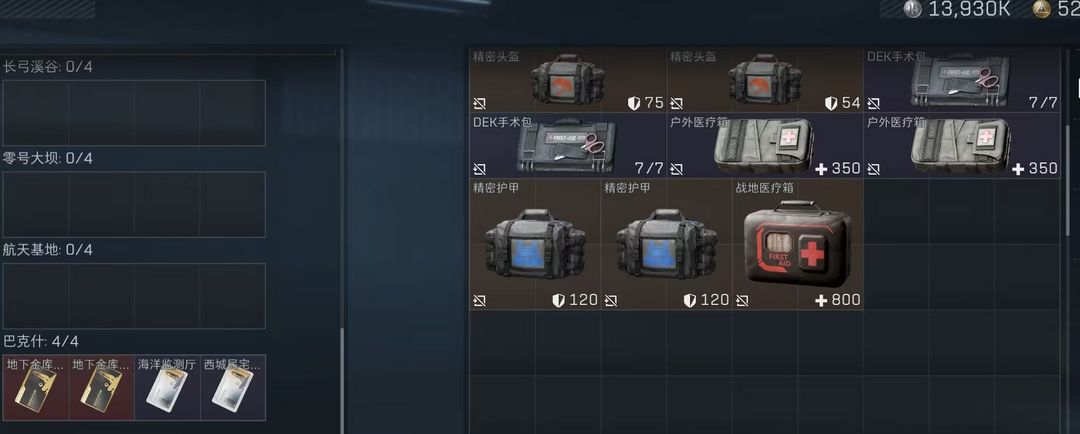Pick the rightmost 户外医疗箱 medical kit

pos(962,146)
